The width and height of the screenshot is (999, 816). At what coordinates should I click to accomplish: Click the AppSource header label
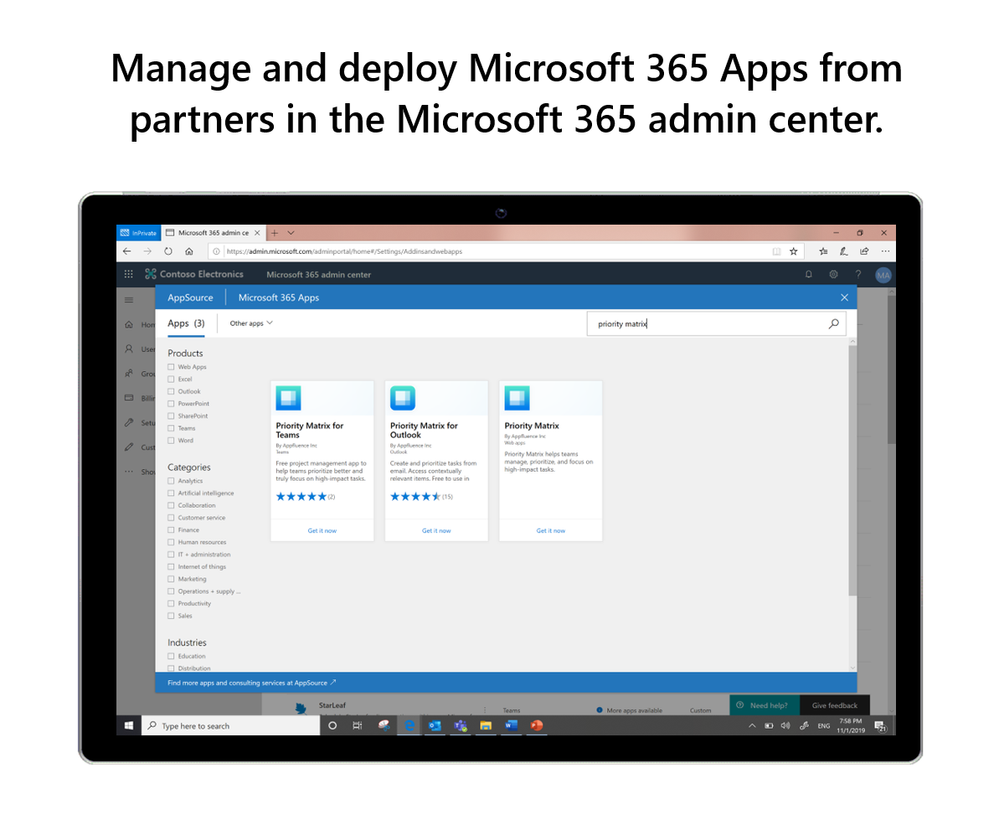190,297
